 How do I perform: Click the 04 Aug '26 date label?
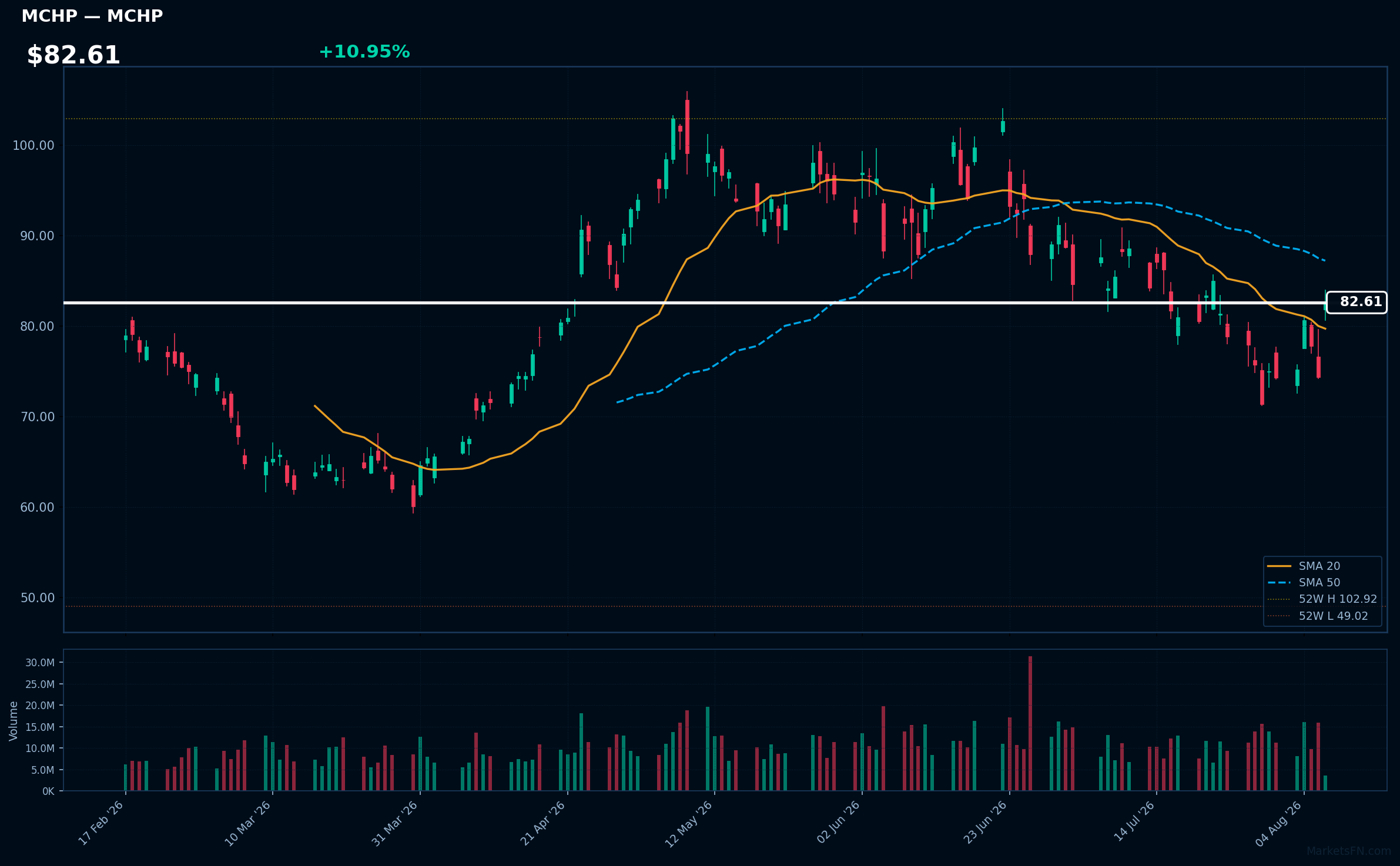pos(1278,823)
